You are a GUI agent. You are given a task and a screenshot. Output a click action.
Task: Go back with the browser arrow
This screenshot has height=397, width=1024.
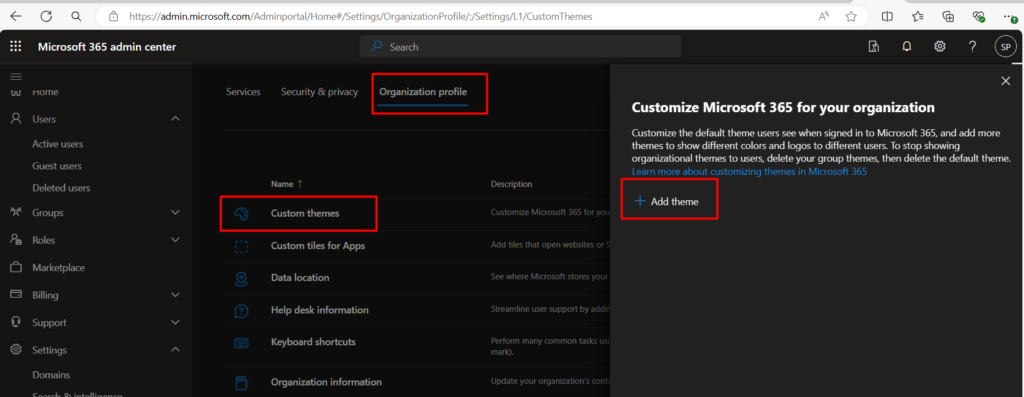16,16
